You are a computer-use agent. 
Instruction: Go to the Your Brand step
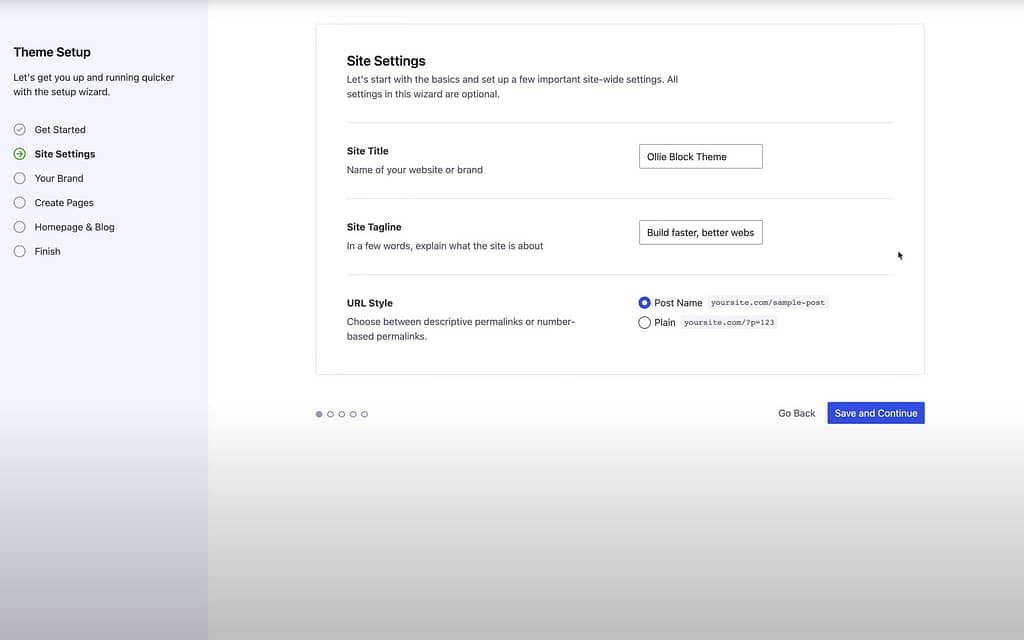point(59,178)
